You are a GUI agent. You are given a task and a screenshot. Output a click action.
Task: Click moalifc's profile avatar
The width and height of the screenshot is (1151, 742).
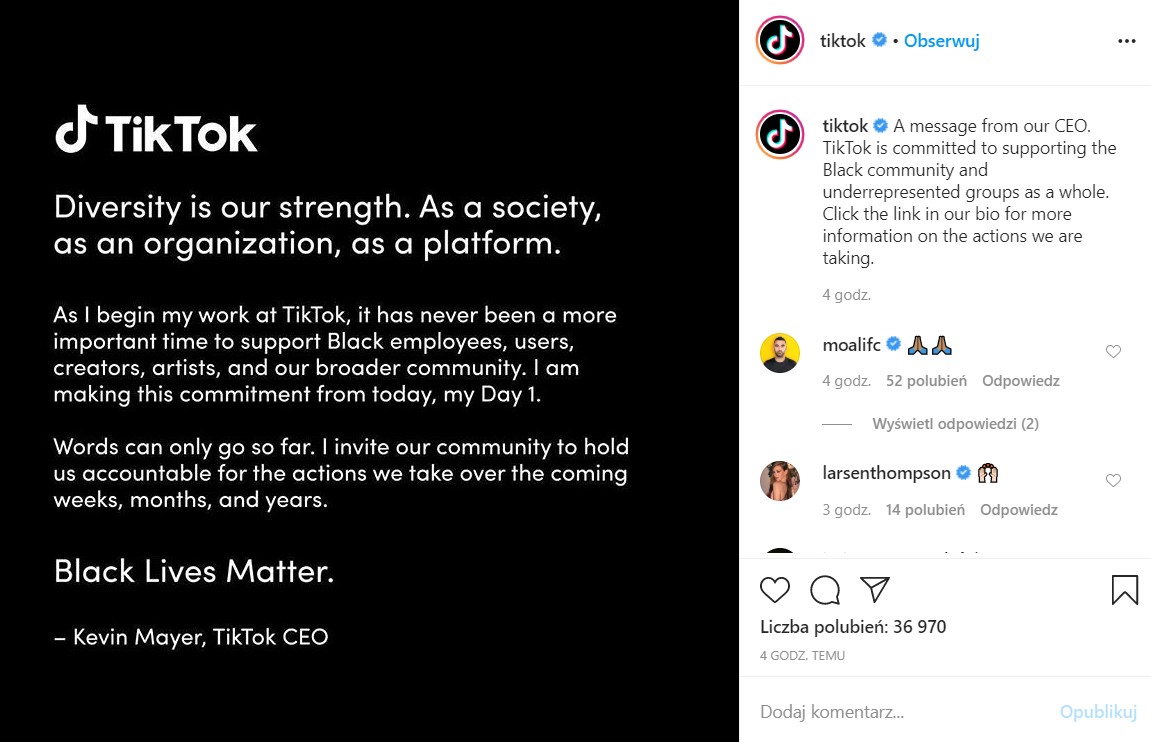click(780, 353)
